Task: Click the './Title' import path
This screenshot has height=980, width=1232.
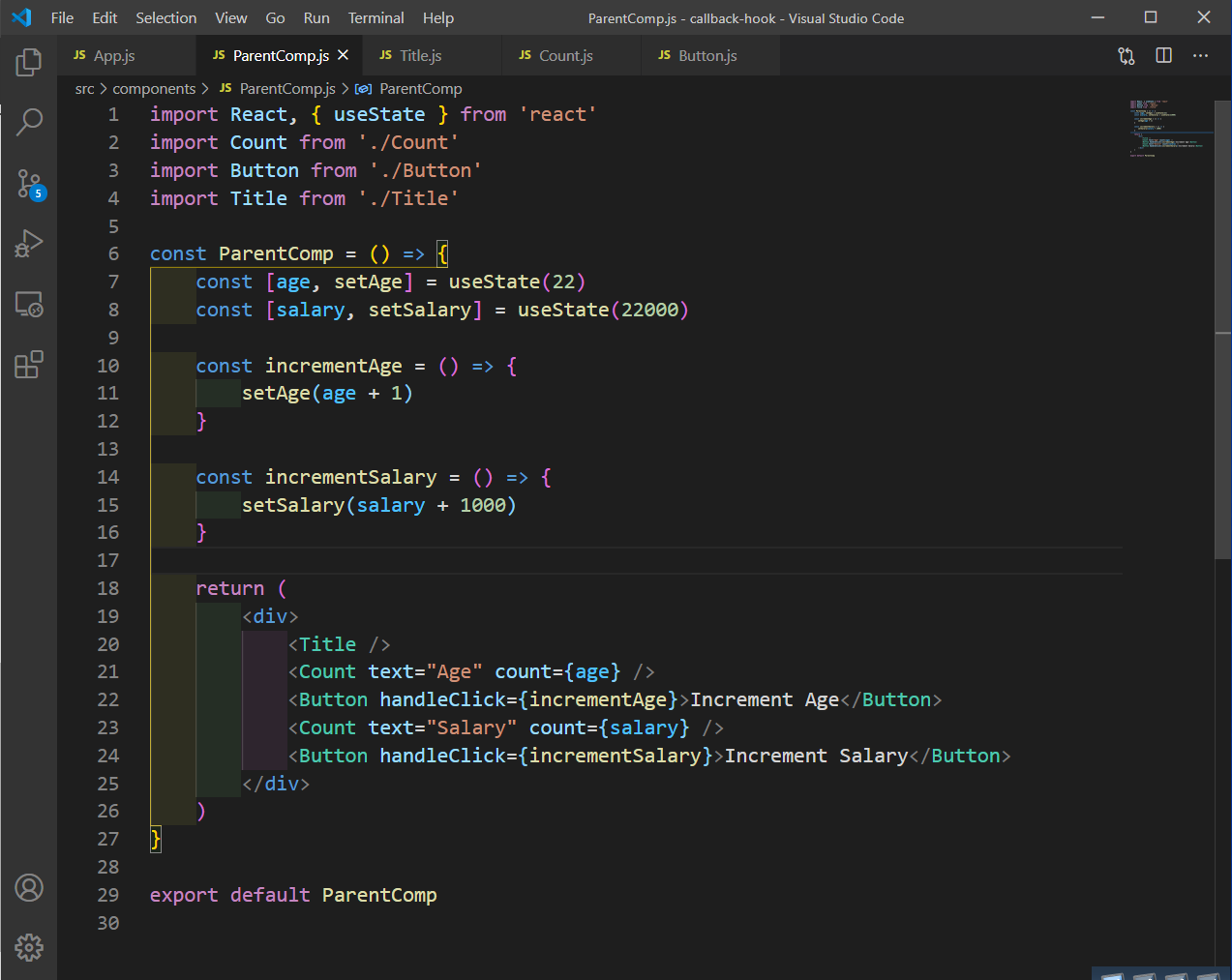Action: (x=407, y=198)
